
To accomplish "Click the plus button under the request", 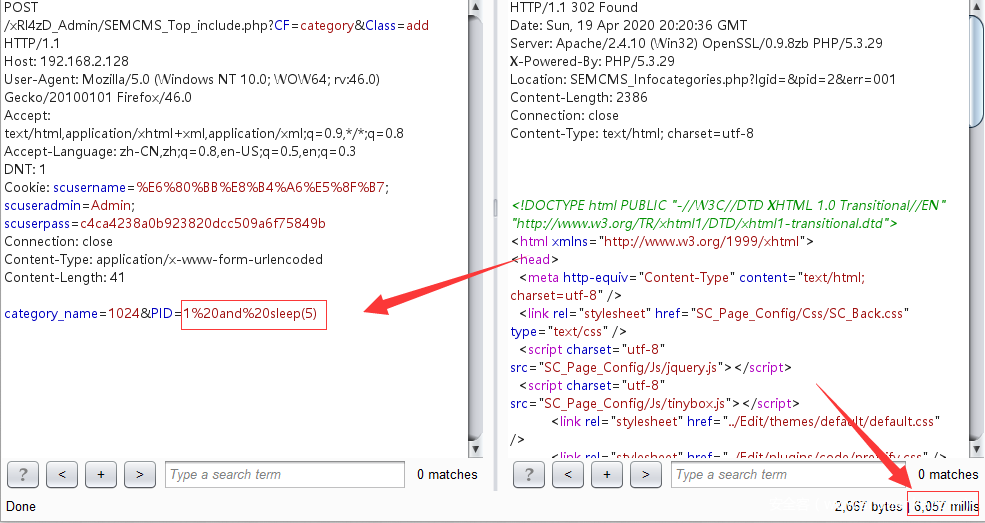I will pos(101,474).
